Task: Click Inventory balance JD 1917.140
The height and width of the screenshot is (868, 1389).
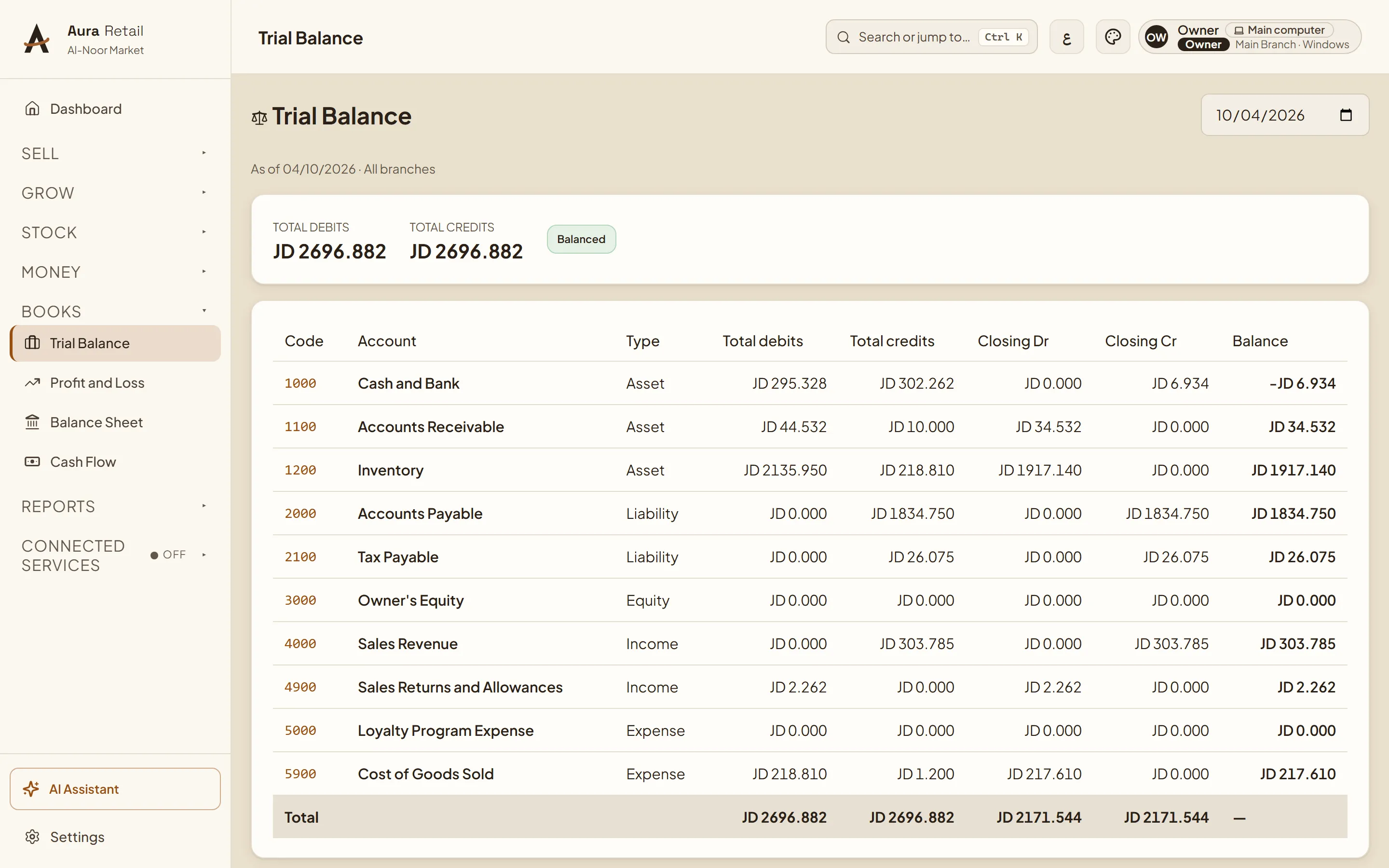Action: tap(1293, 470)
